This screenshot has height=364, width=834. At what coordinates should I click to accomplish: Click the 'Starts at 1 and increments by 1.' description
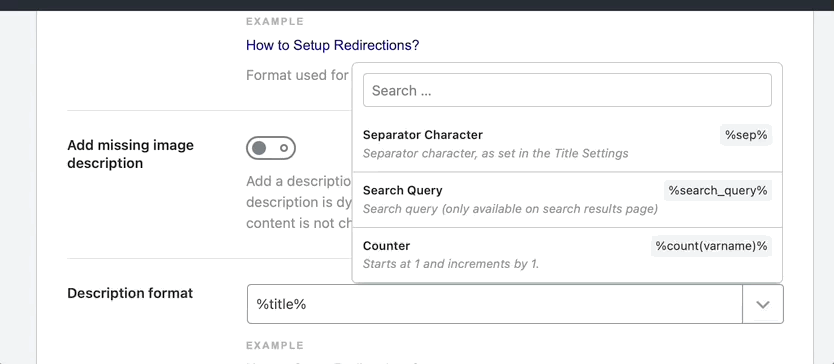tap(451, 263)
